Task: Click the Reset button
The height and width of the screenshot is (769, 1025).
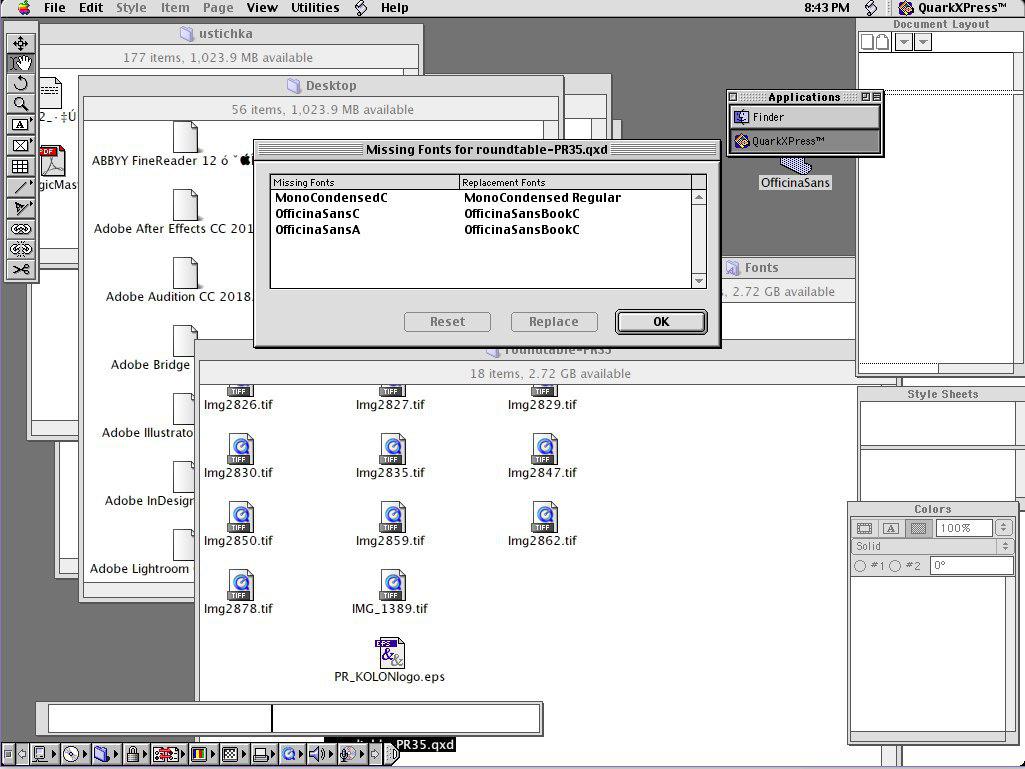Action: tap(448, 322)
